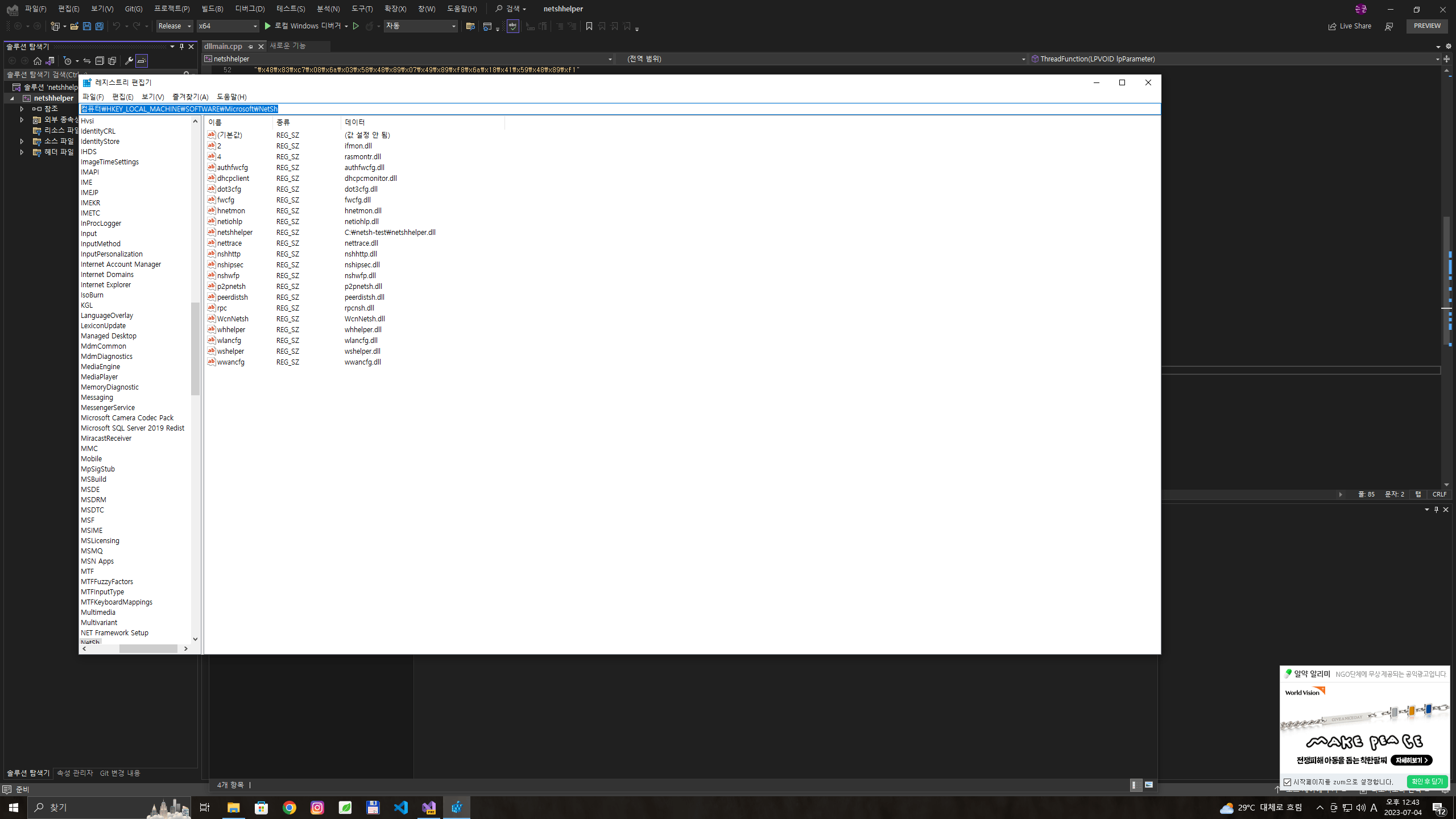Toggle the abc spell checker icon

click(x=512, y=26)
